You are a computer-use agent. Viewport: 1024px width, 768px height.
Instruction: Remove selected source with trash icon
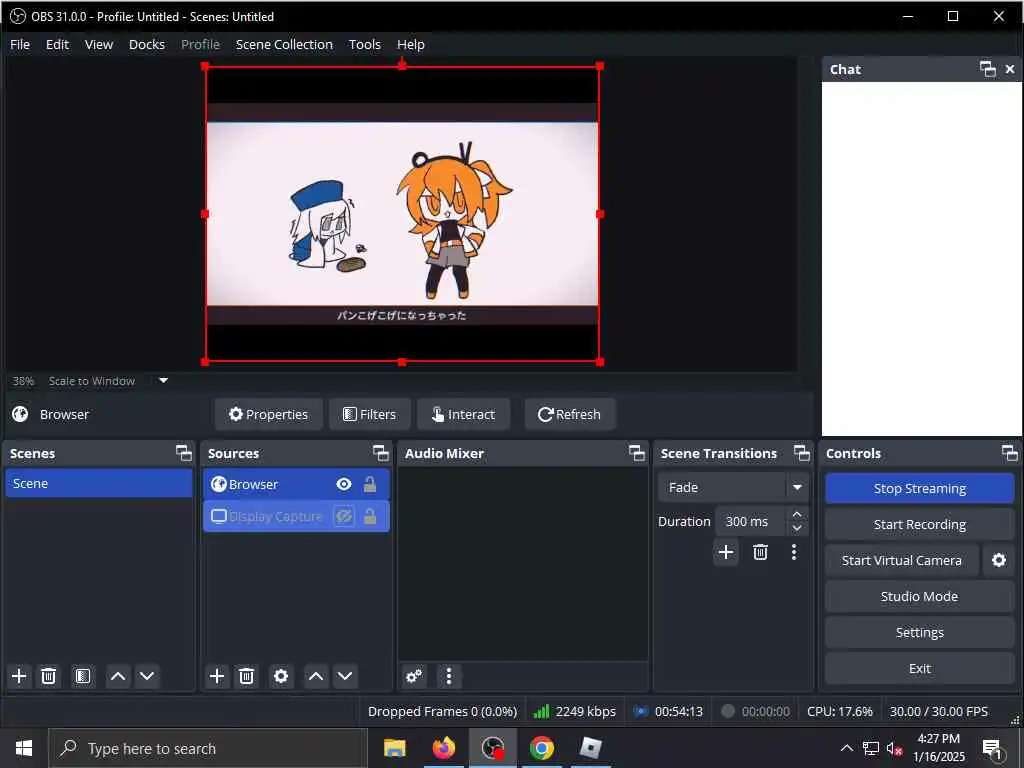[246, 676]
